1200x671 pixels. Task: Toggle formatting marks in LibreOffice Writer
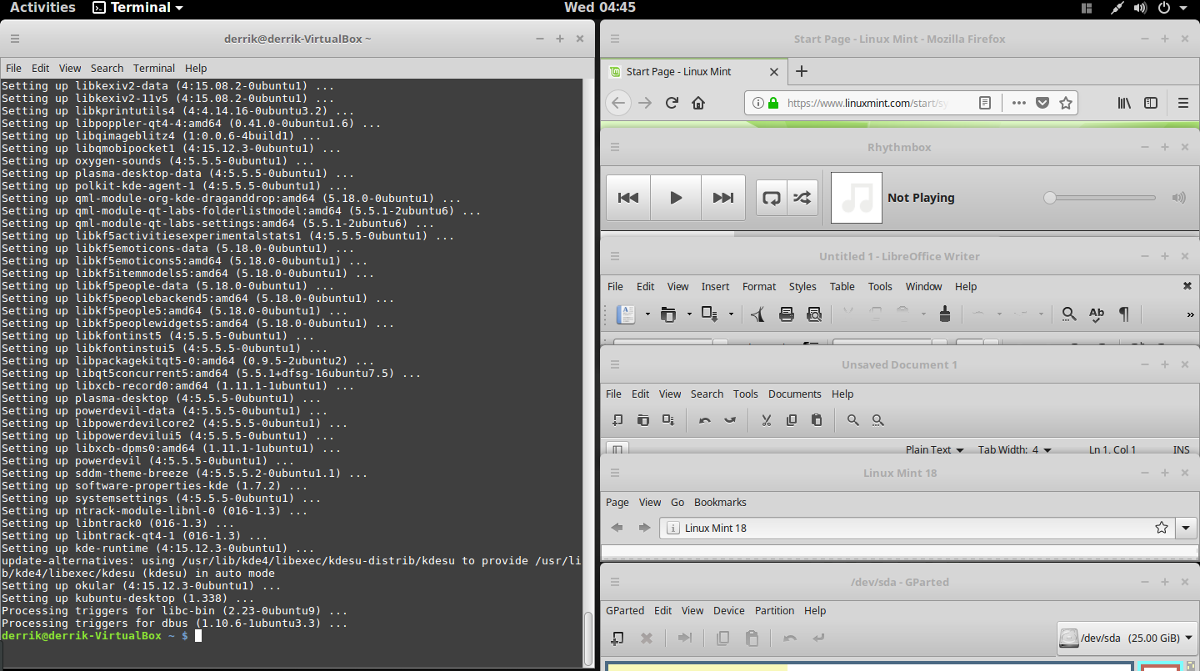click(x=1122, y=314)
